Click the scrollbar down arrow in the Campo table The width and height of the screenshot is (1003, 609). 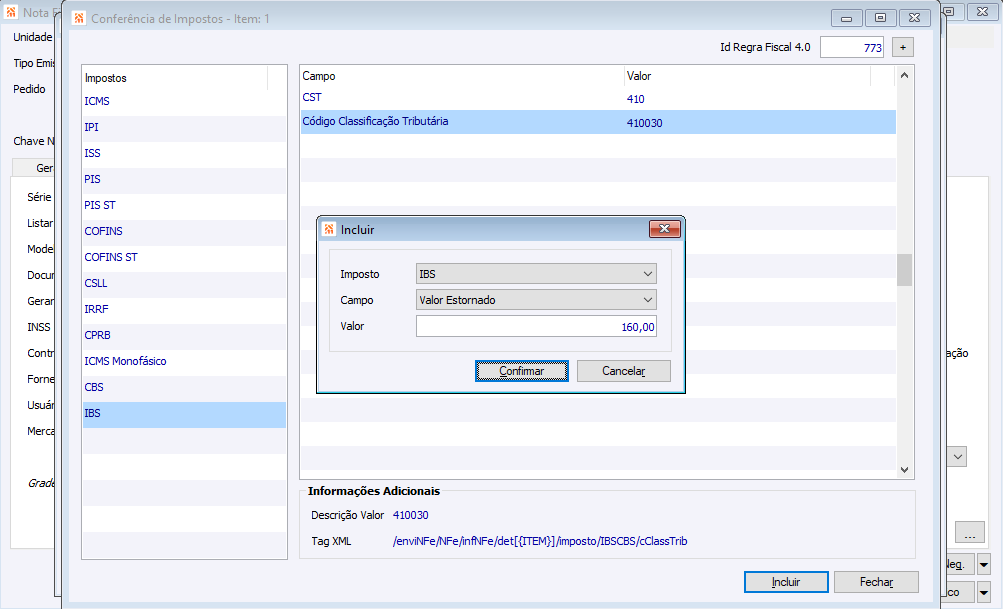904,470
